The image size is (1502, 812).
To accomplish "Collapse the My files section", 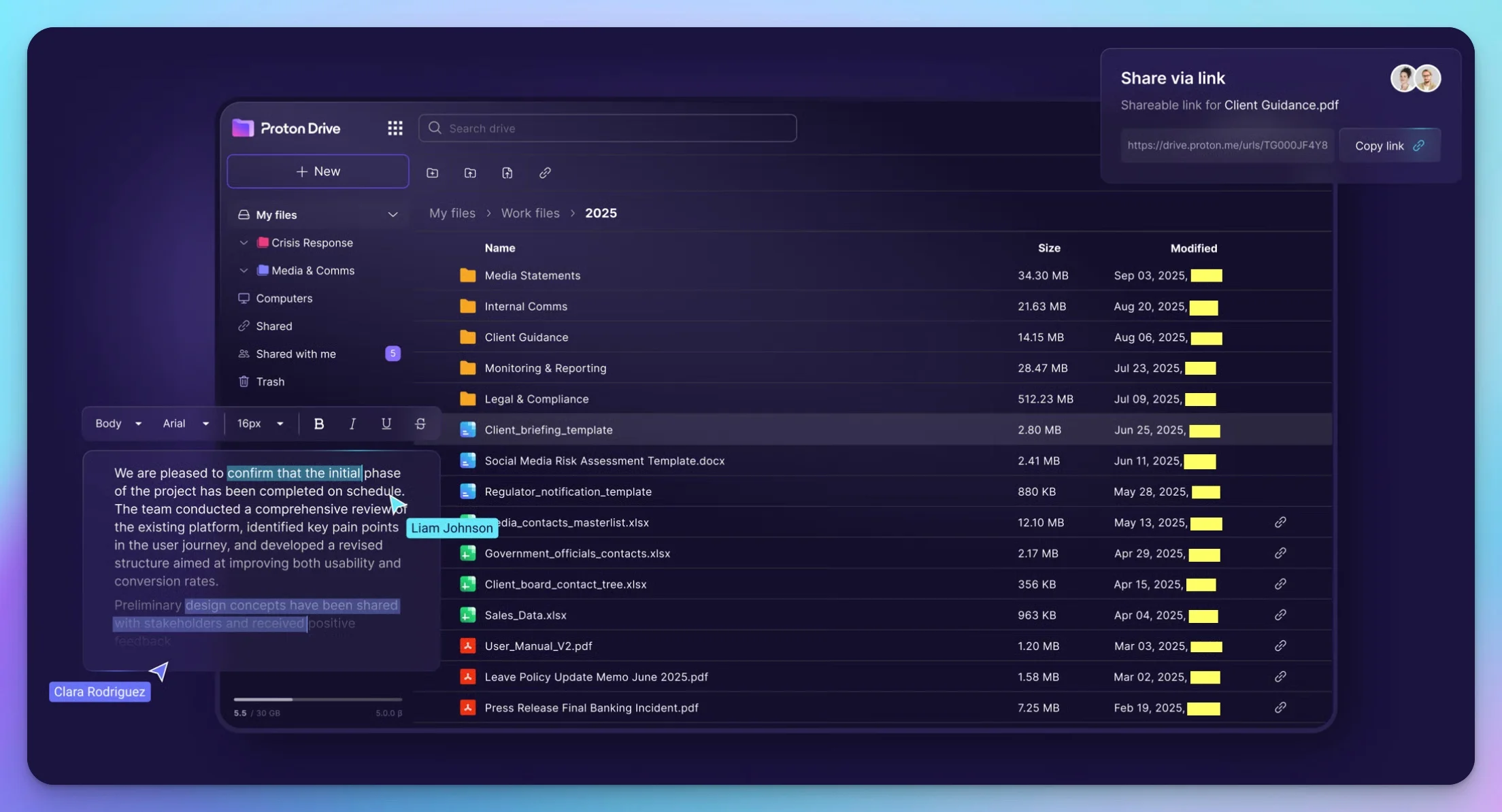I will click(393, 214).
